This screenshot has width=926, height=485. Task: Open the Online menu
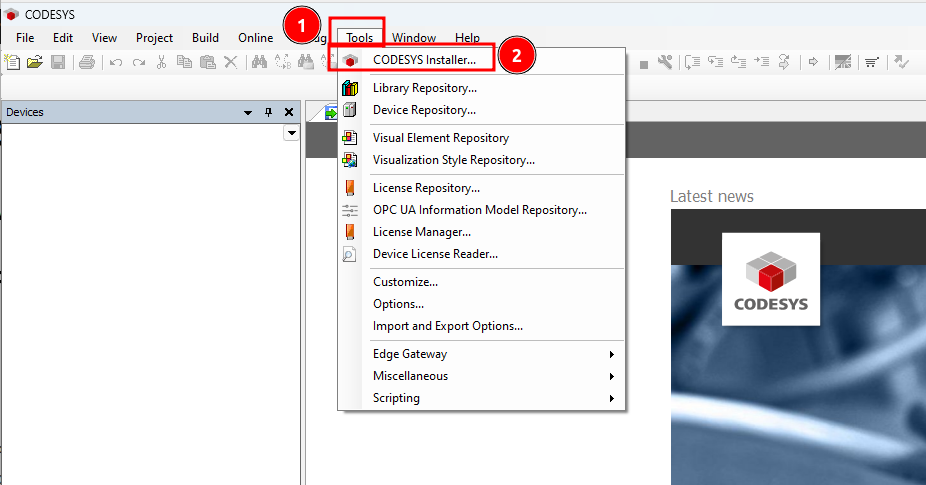[255, 38]
